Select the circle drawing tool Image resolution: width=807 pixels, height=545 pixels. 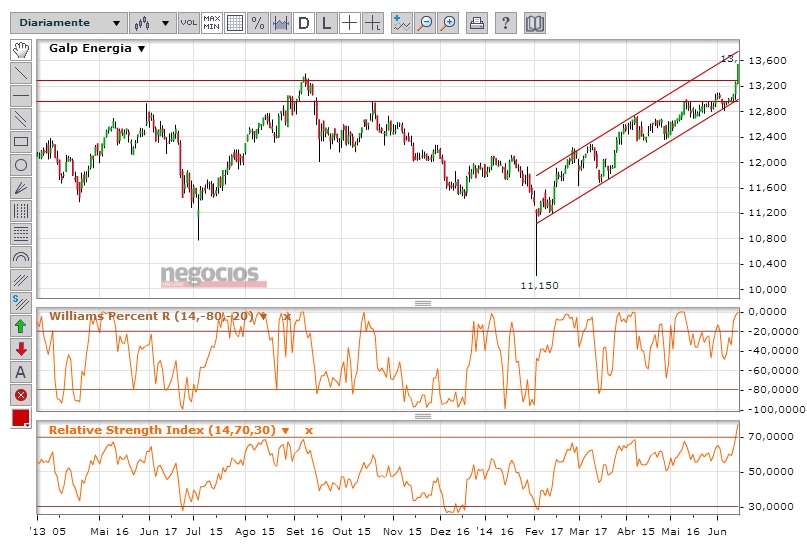[x=21, y=165]
